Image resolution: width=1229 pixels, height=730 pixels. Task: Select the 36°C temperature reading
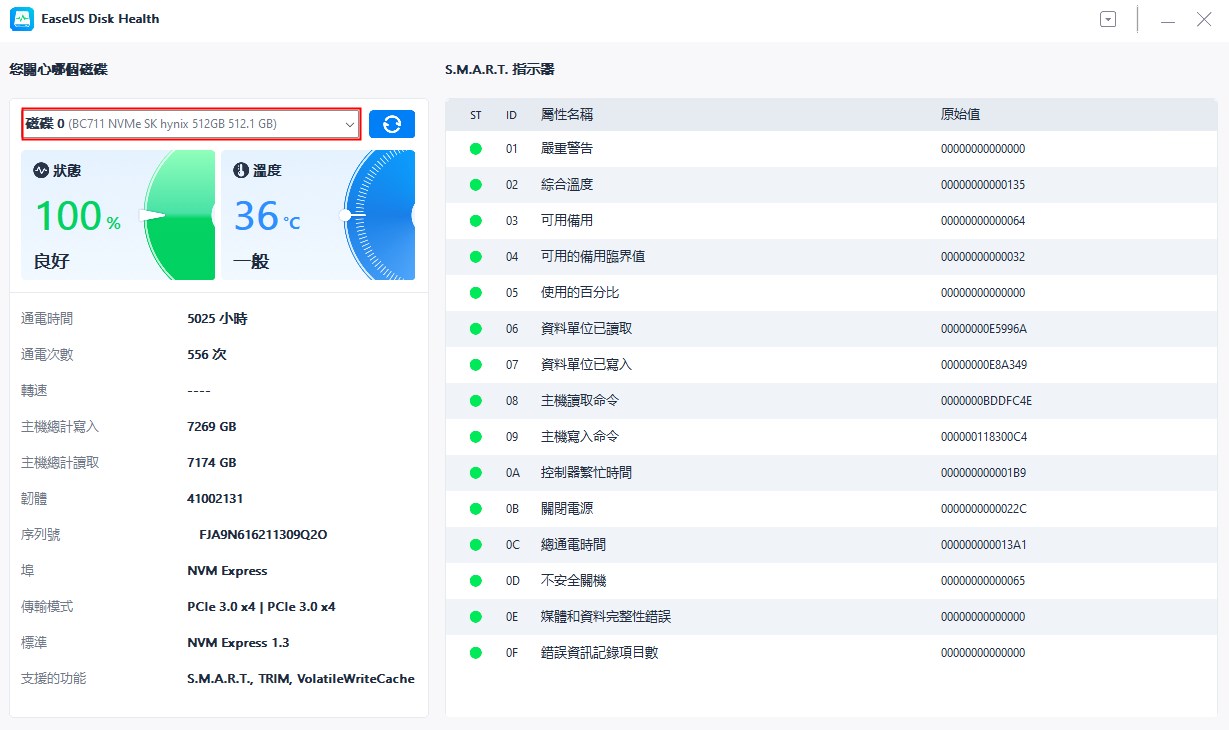click(x=267, y=216)
